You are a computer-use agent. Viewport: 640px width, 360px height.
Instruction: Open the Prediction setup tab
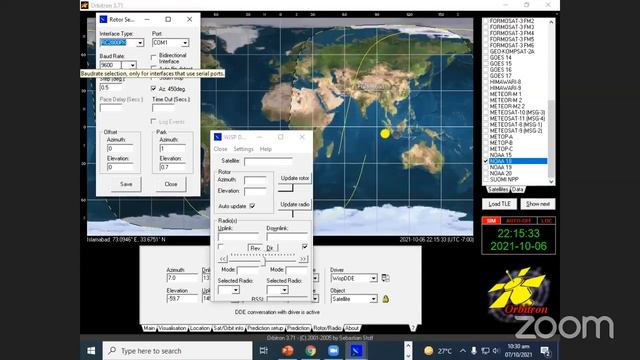(265, 328)
